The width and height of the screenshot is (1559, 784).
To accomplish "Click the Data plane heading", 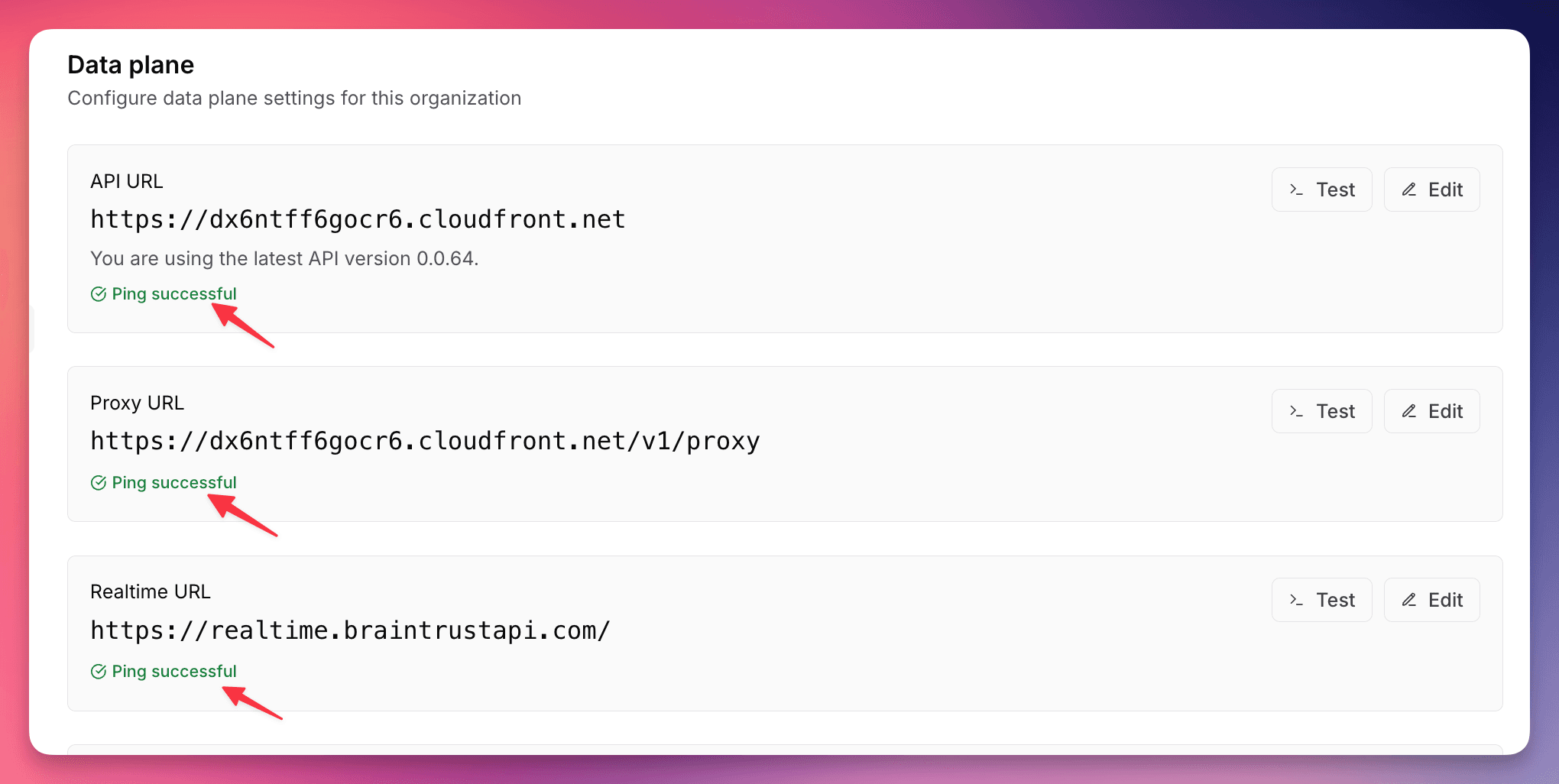I will (130, 64).
